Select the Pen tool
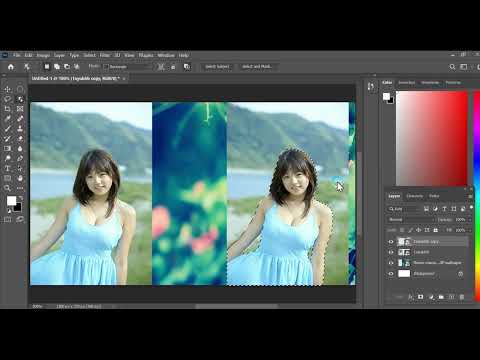 [x=20, y=158]
